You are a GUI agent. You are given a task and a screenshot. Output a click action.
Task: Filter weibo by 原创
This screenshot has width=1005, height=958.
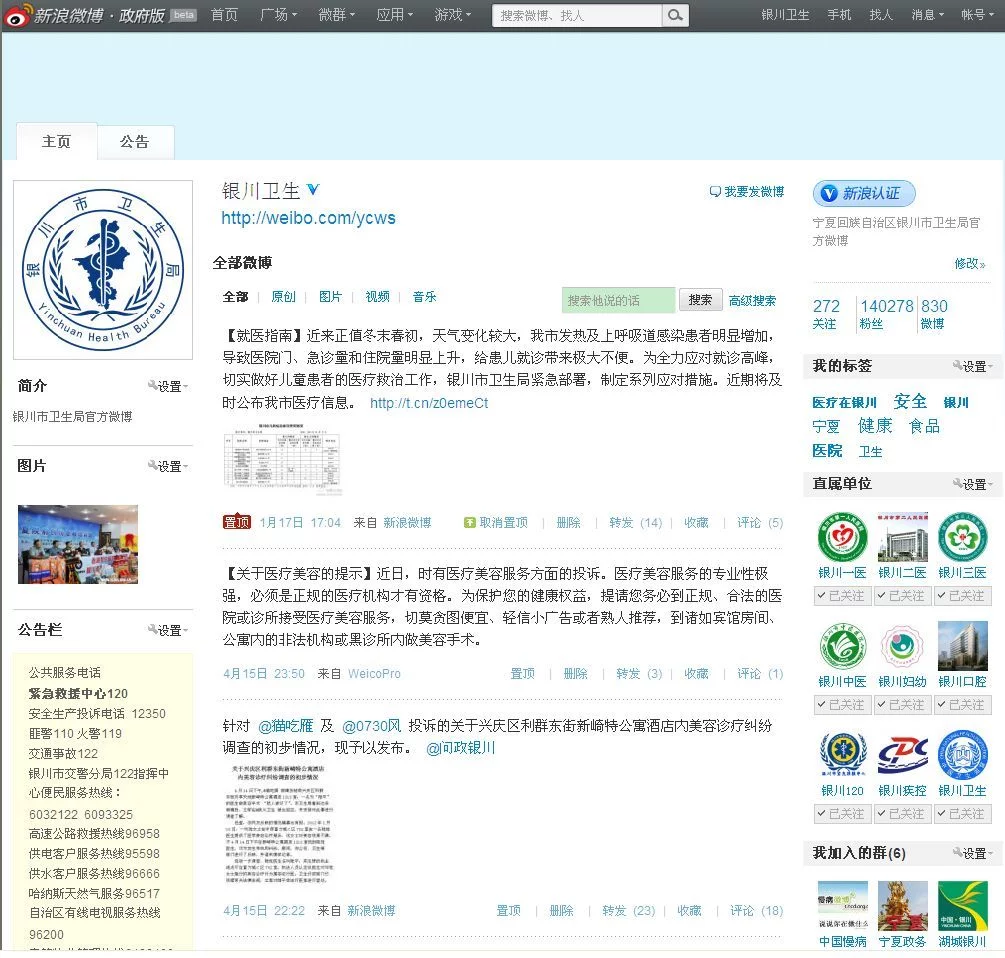[283, 297]
